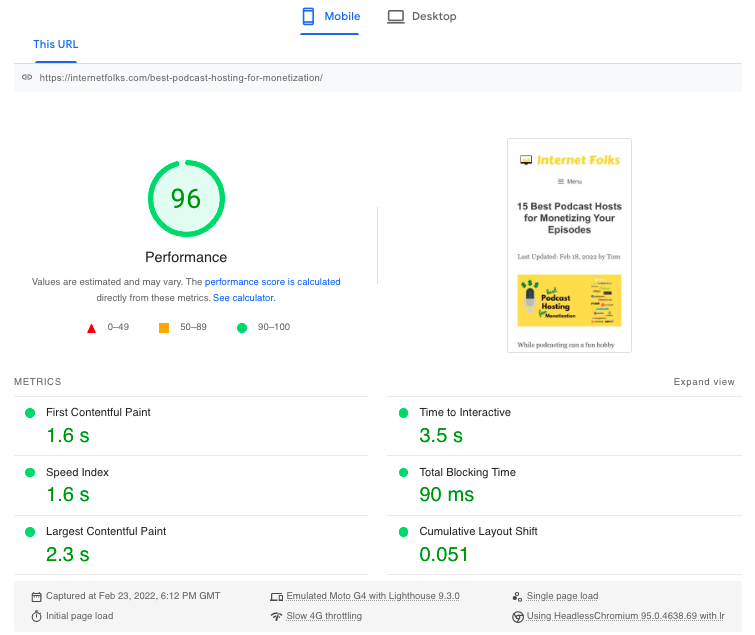The image size is (755, 635).
Task: Click the calendar icon near capture date
Action: (x=37, y=596)
